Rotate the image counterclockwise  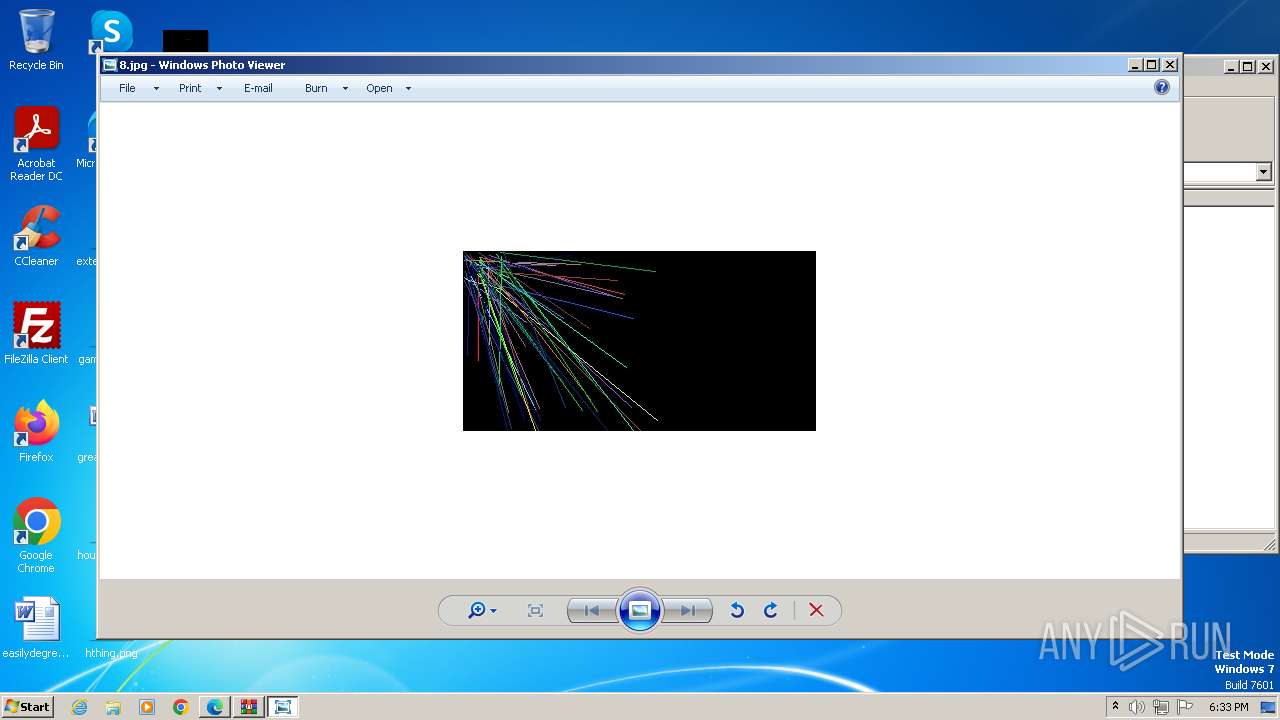click(737, 610)
